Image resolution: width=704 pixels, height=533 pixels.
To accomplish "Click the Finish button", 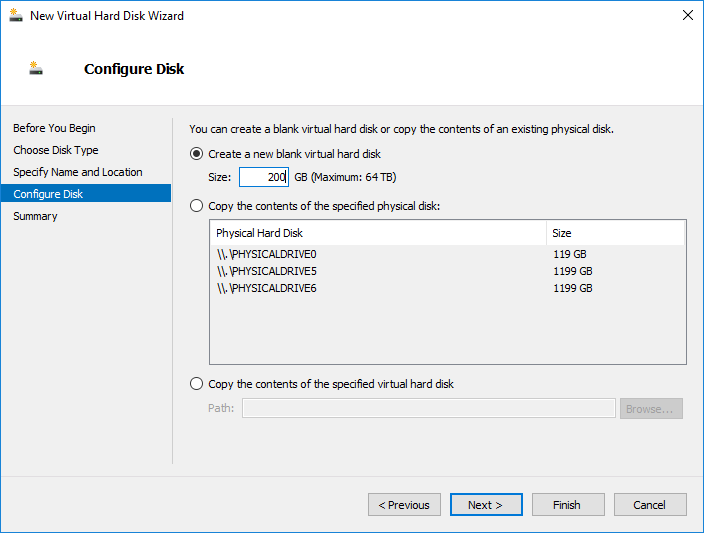I will [x=568, y=505].
